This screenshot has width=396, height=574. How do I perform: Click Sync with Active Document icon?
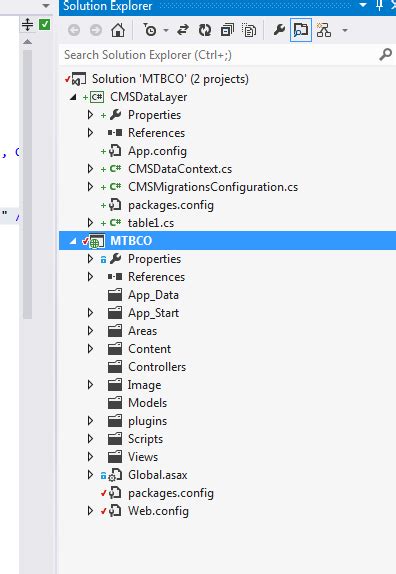[183, 30]
